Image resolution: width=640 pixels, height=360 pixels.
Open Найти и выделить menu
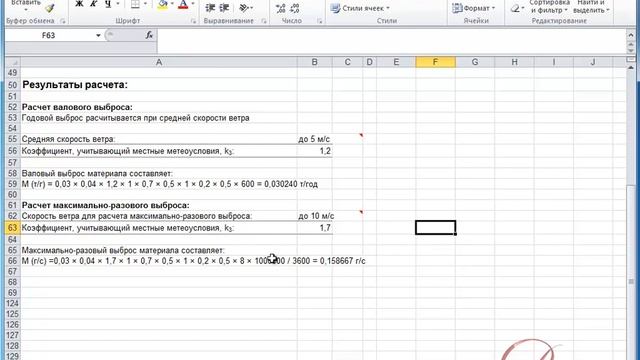(x=591, y=7)
